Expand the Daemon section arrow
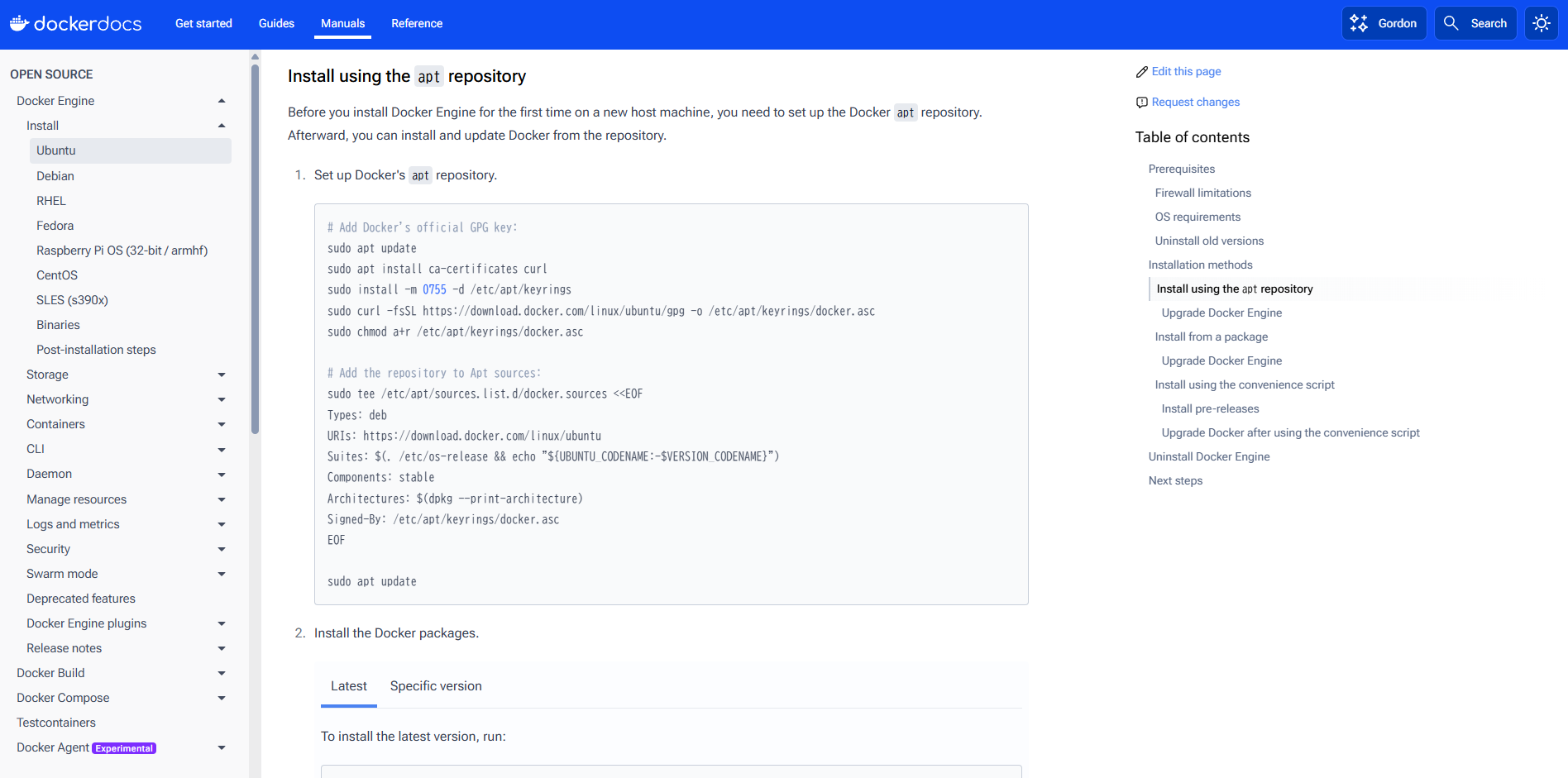The width and height of the screenshot is (1568, 778). 222,474
